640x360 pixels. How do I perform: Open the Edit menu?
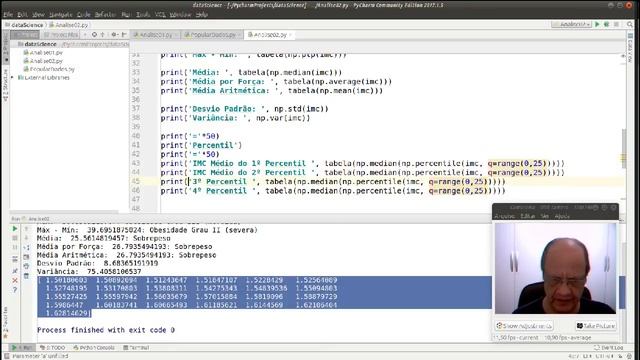[x=22, y=14]
